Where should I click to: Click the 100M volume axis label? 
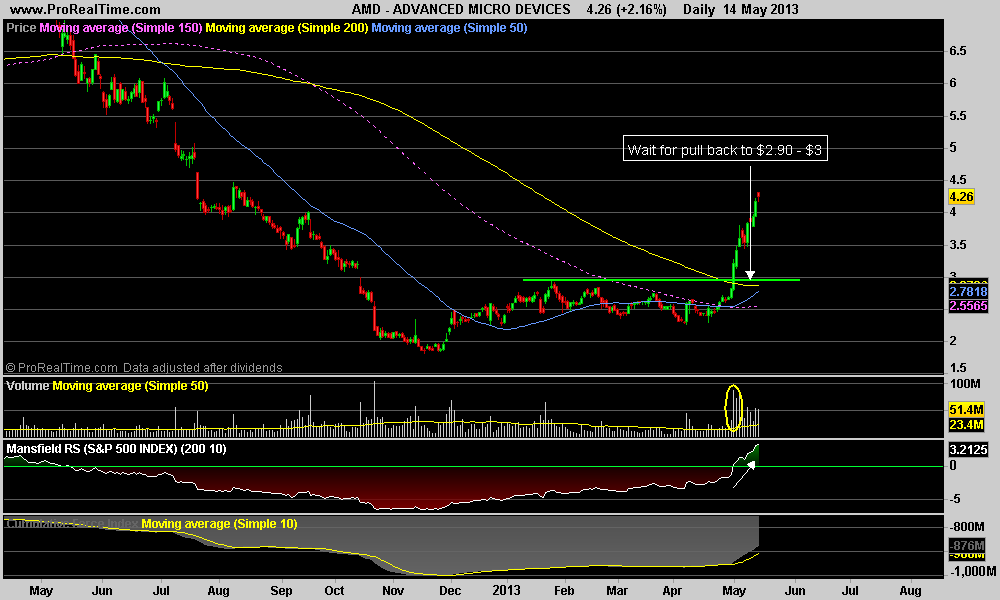pos(965,384)
